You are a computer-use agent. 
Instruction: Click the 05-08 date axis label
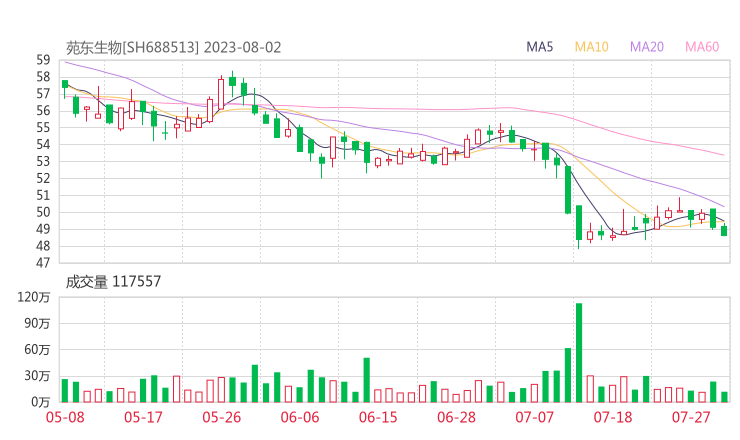coord(65,417)
